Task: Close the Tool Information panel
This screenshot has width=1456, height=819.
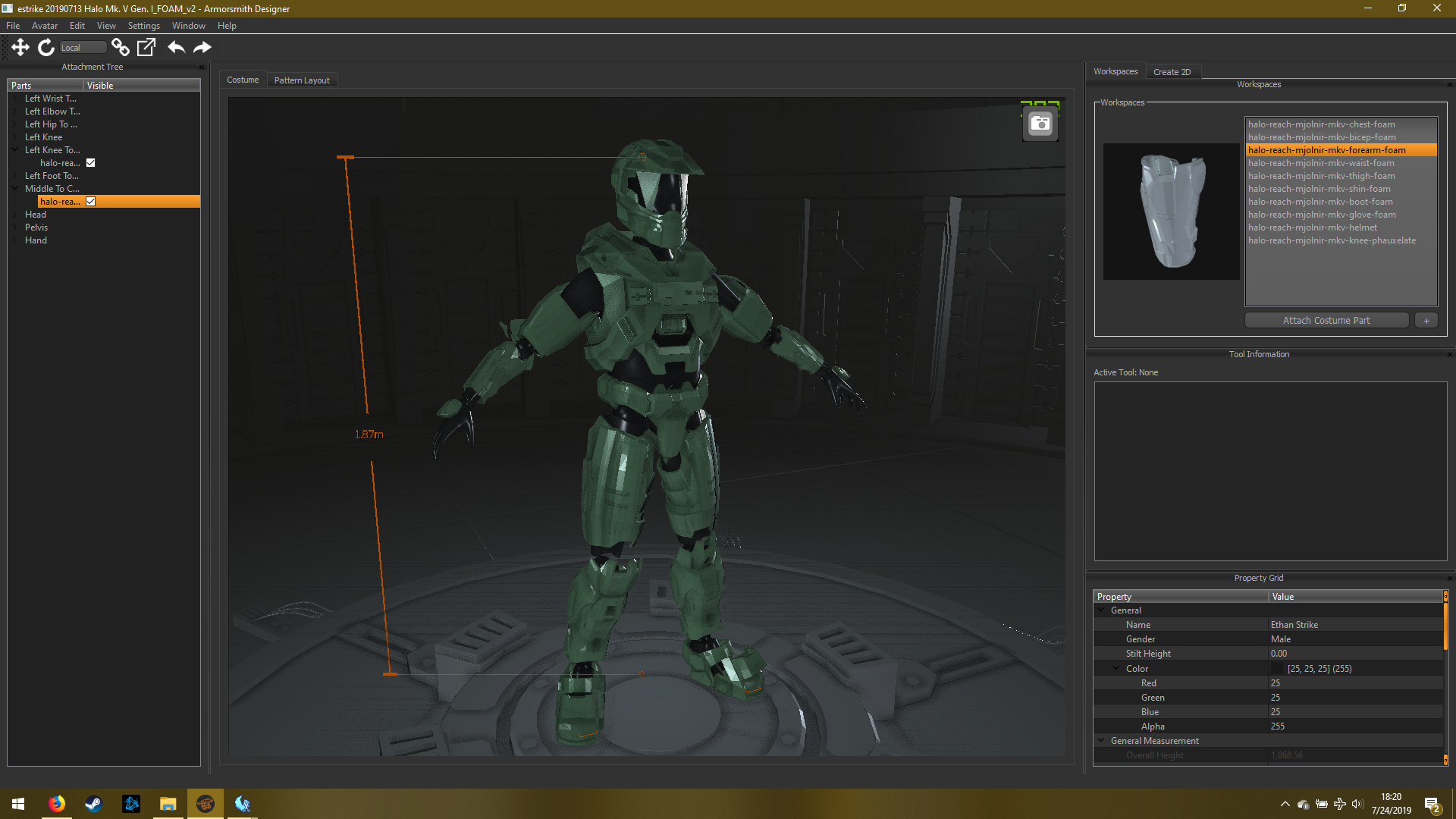Action: (1449, 354)
